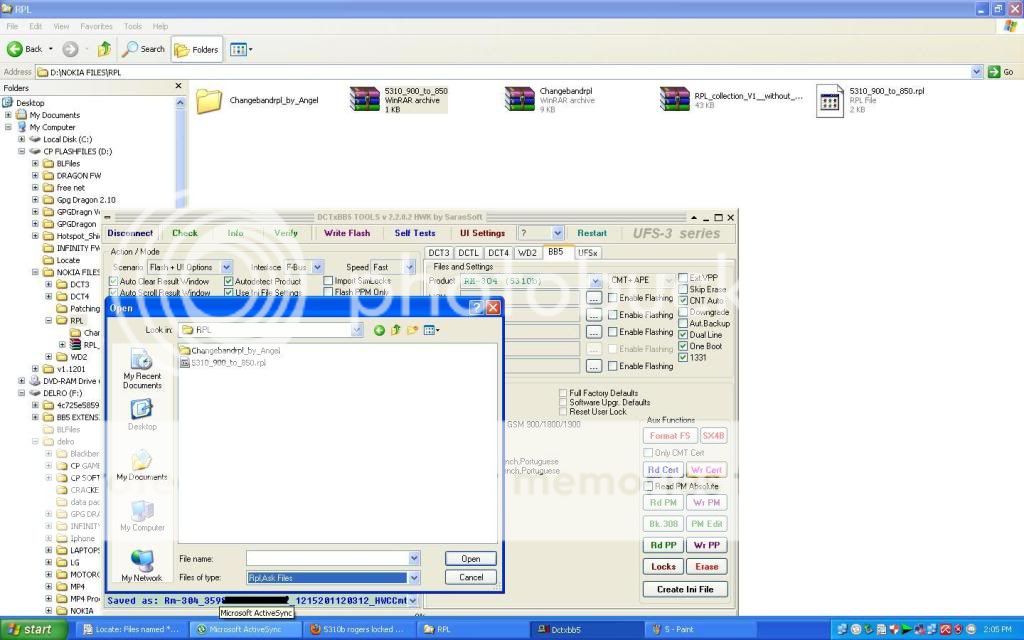
Task: Select 5310_900_to_850.rpl RPL File in Explorer
Action: pos(871,101)
